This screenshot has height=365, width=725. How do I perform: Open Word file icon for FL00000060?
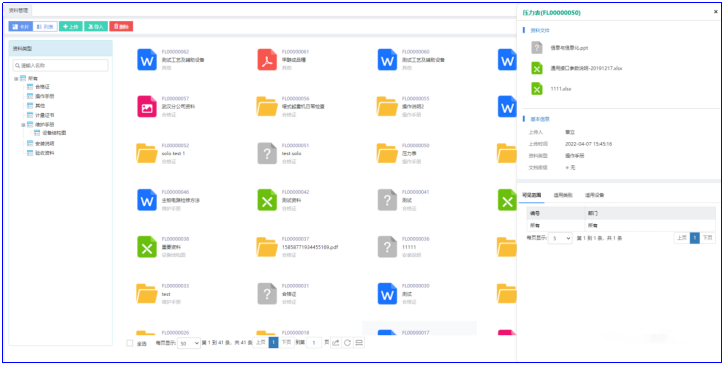click(x=387, y=60)
